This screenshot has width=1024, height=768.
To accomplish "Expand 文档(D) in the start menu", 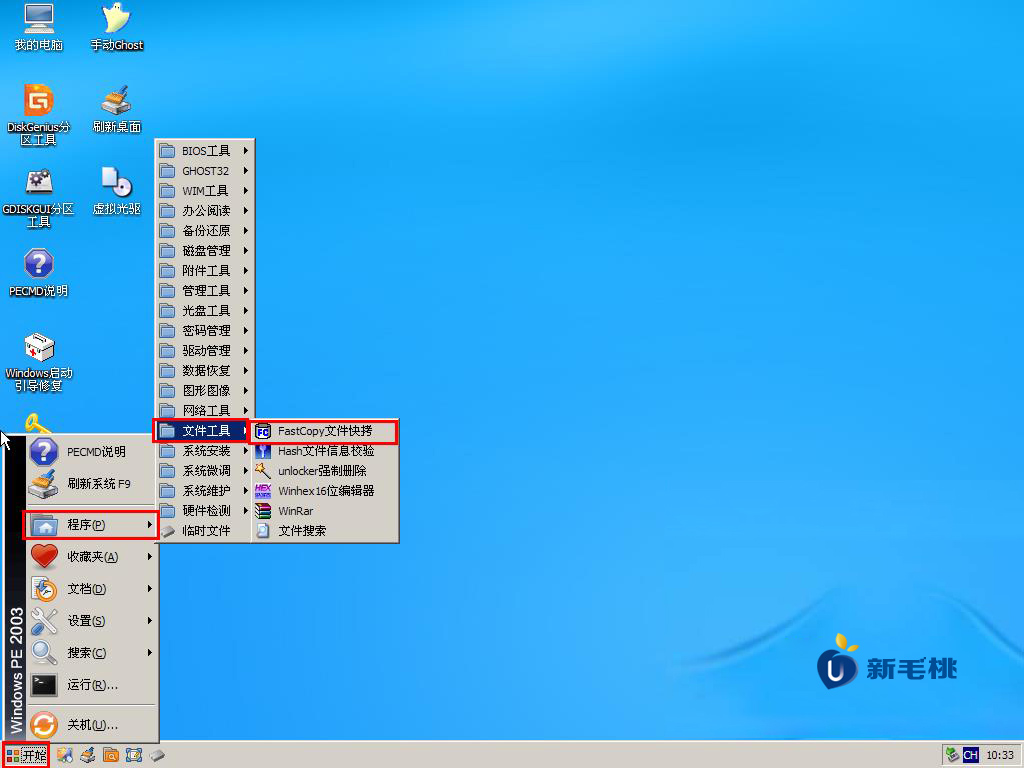I will tap(91, 589).
